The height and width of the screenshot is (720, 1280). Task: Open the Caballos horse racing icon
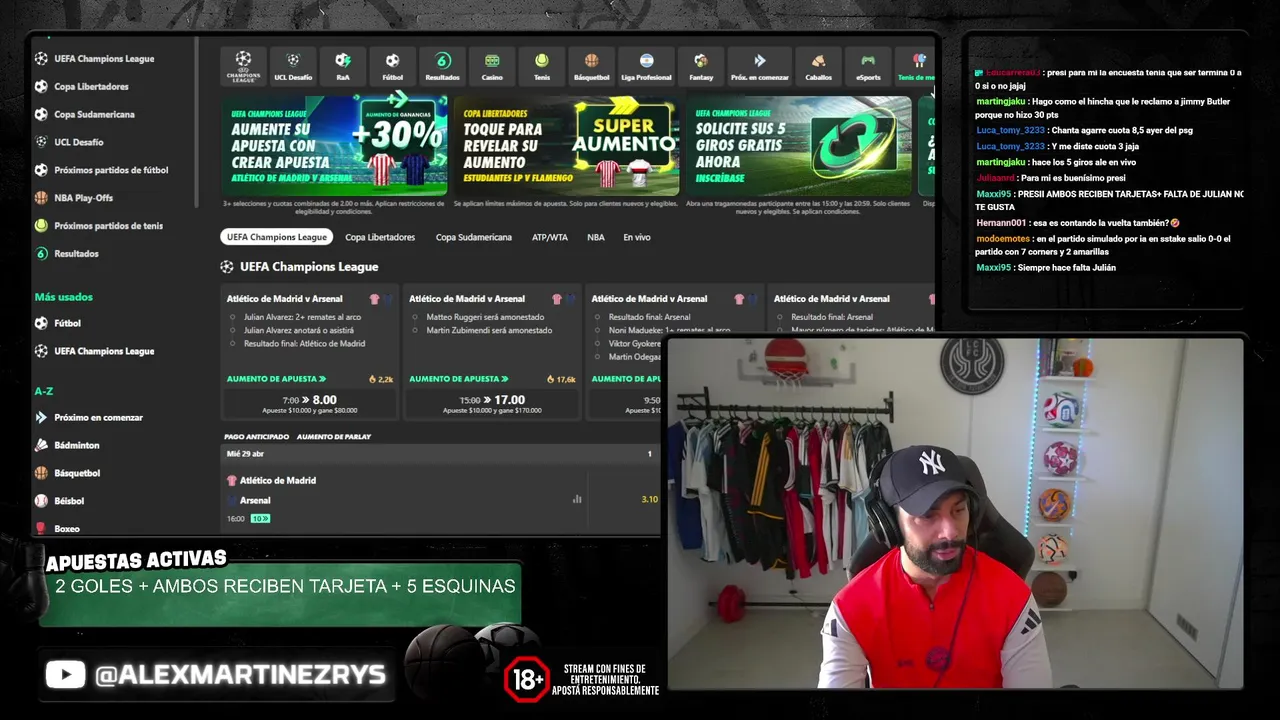tap(819, 66)
